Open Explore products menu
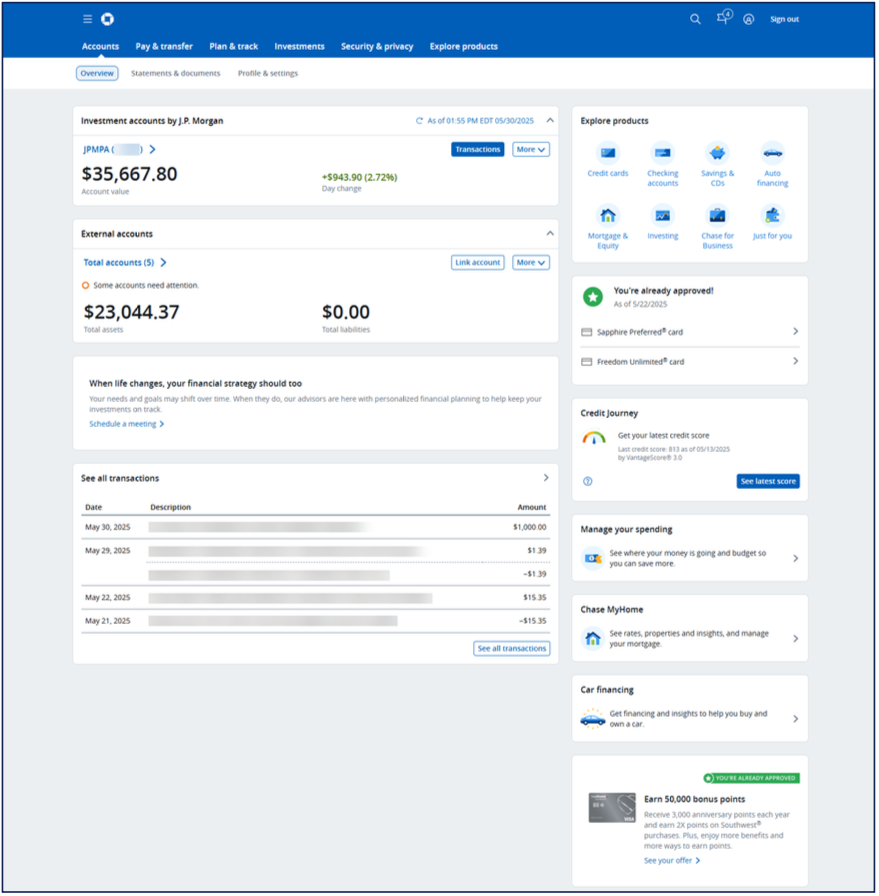This screenshot has width=879, height=896. 465,47
